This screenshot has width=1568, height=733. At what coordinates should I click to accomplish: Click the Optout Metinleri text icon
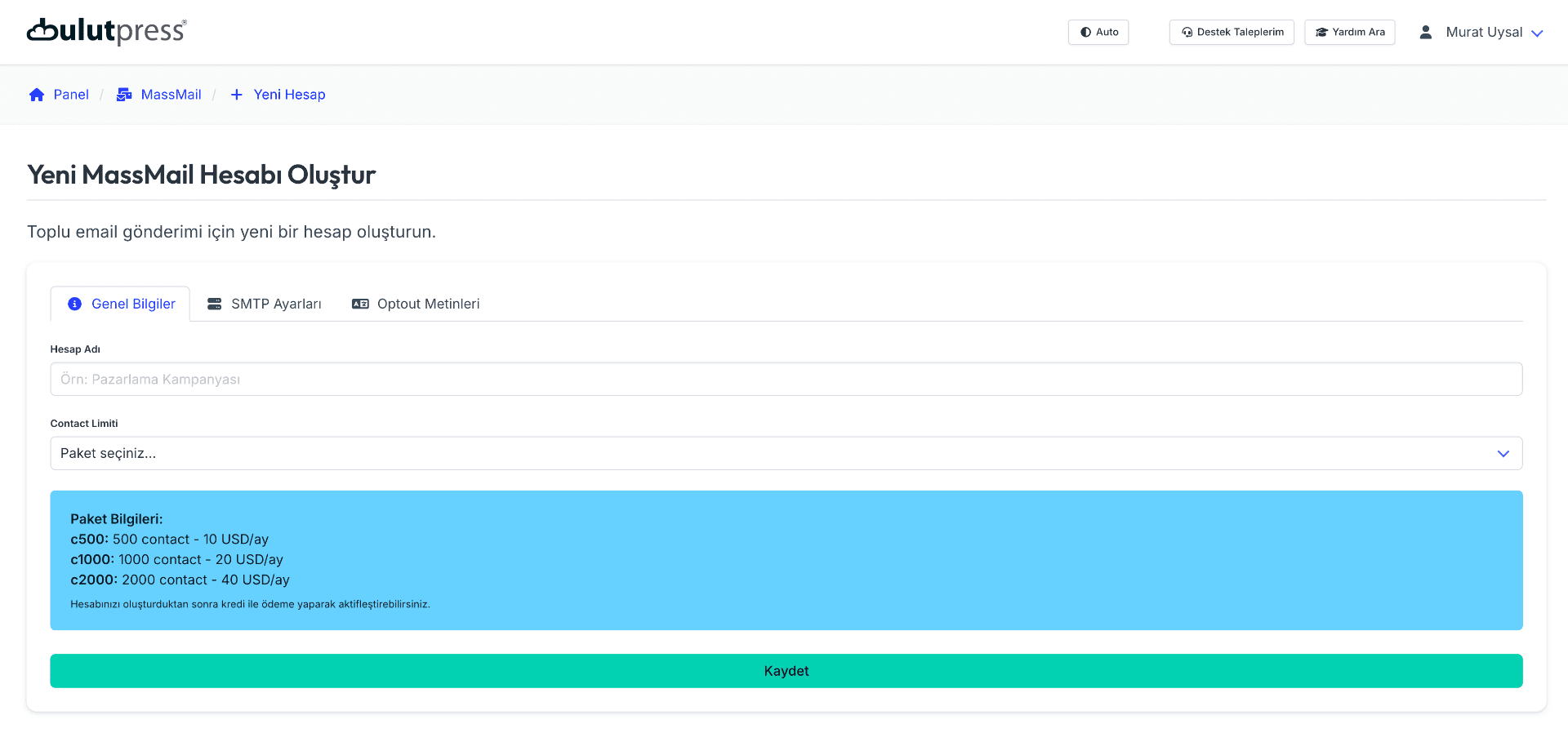click(x=360, y=304)
